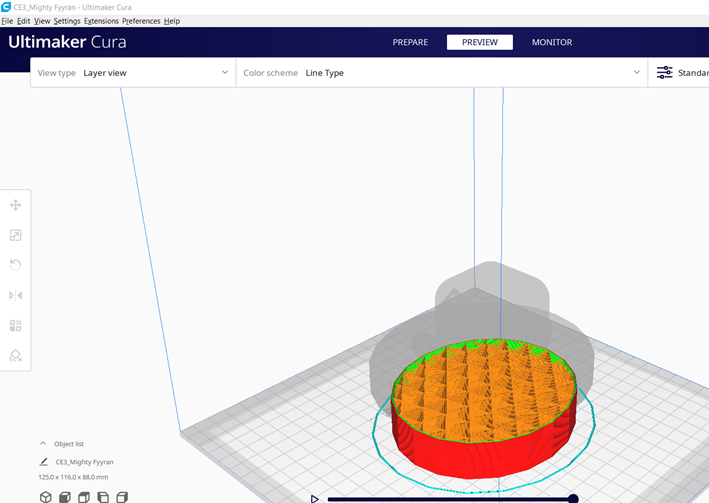
Task: Click the Color scheme chevron arrow
Action: [637, 72]
